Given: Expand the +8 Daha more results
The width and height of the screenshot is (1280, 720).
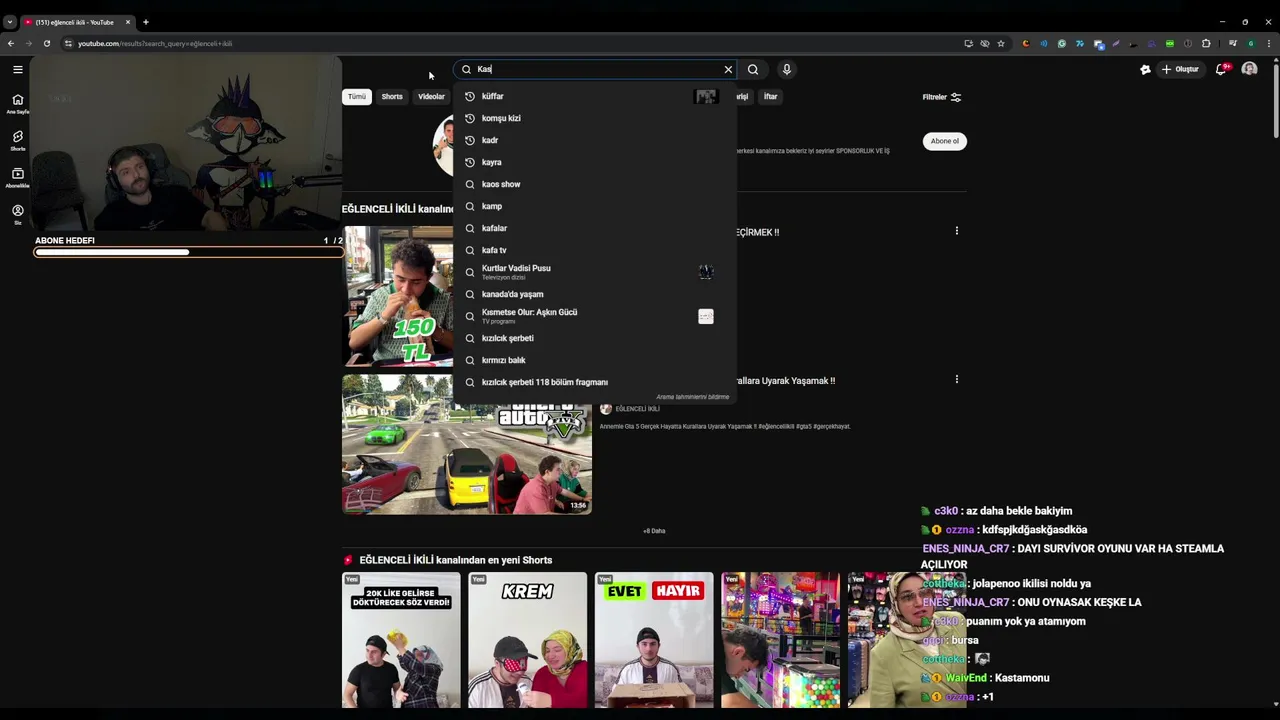Looking at the screenshot, I should coord(654,531).
